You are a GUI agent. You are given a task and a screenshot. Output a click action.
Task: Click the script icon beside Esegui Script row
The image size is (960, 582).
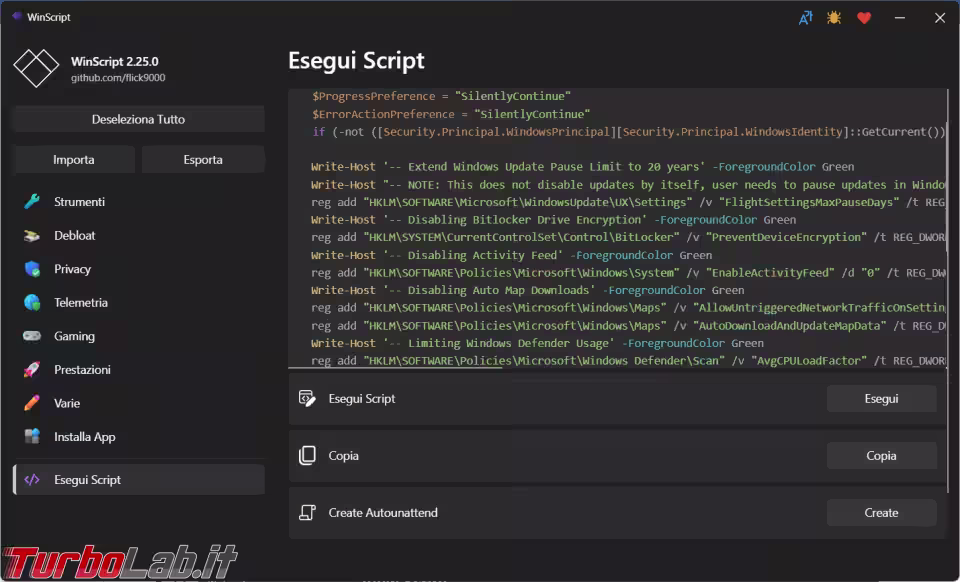coord(307,398)
